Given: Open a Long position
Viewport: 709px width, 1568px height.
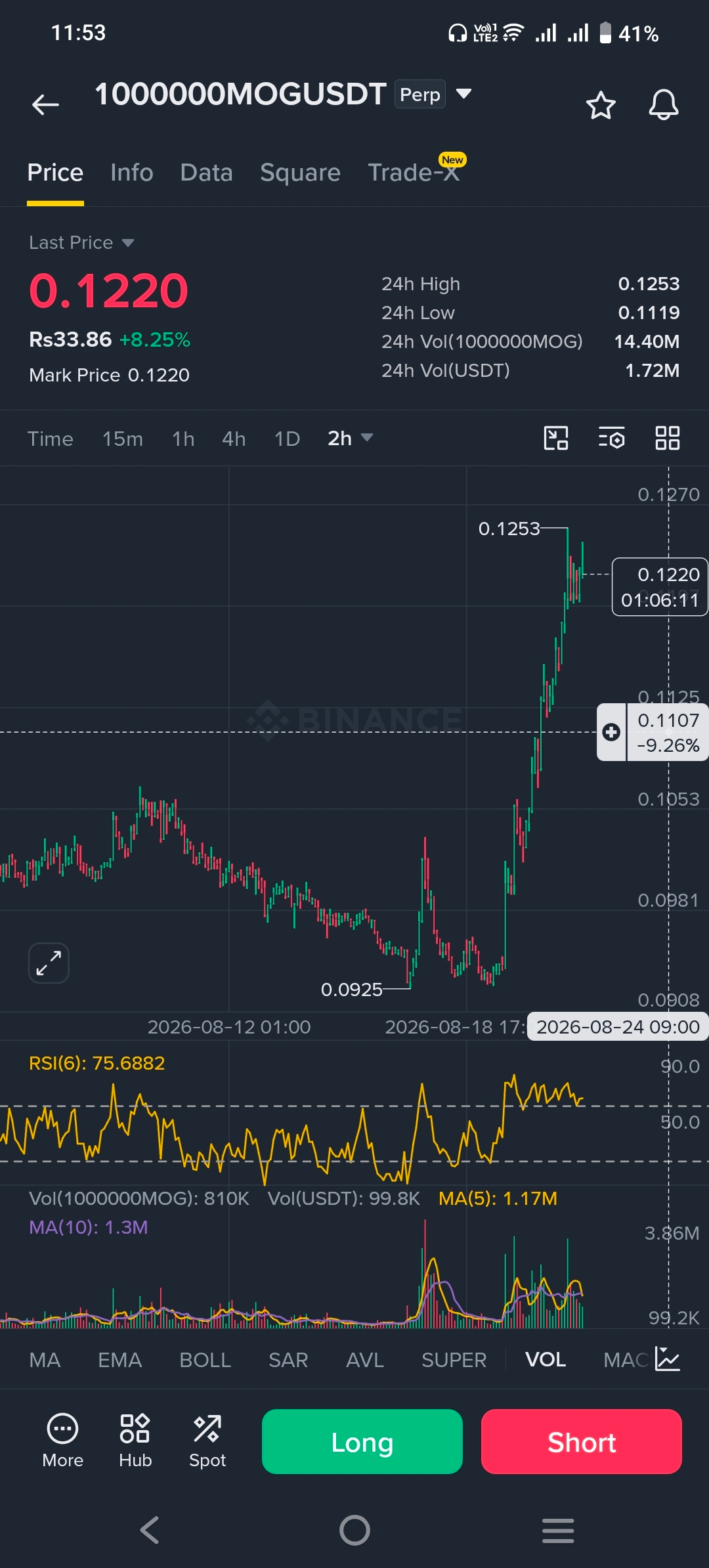Looking at the screenshot, I should [x=362, y=1441].
